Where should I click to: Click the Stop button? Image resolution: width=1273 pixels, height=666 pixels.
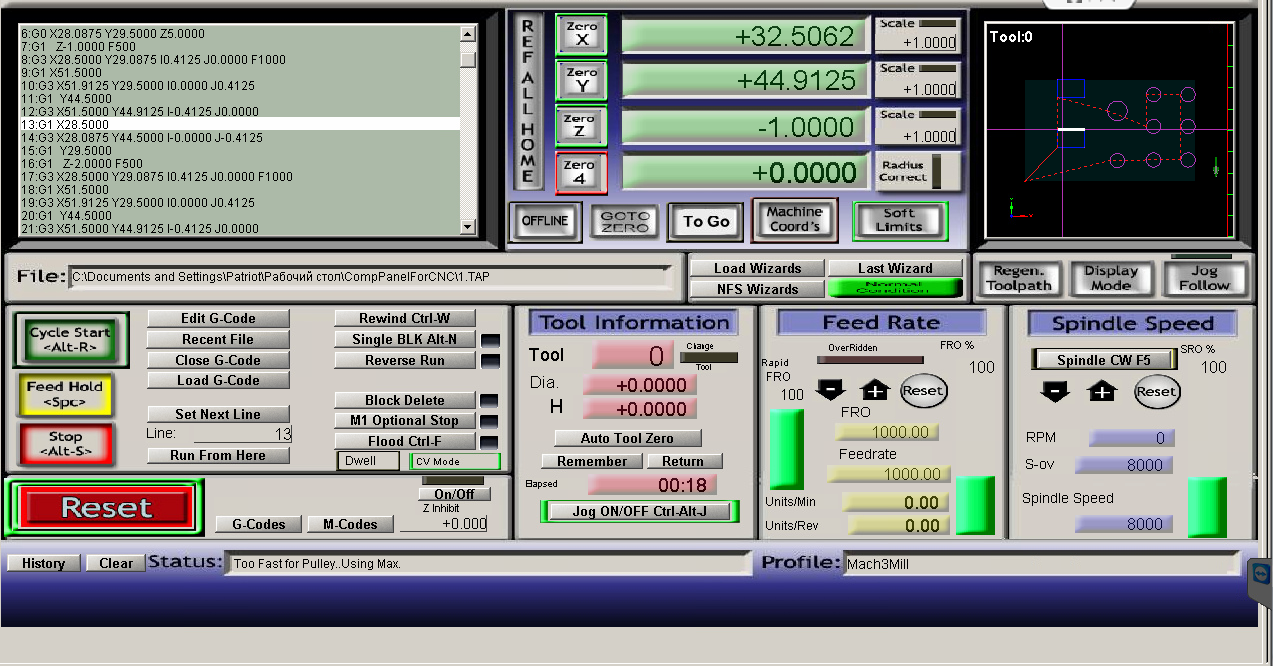(65, 444)
